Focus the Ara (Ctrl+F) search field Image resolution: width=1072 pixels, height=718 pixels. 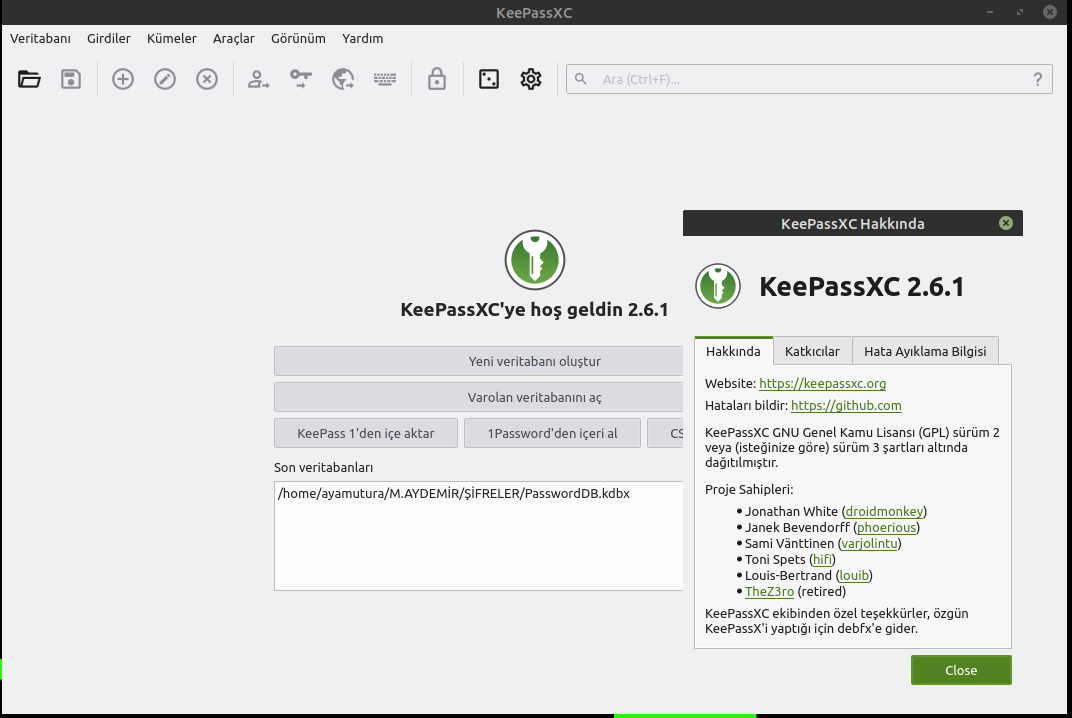(x=809, y=79)
